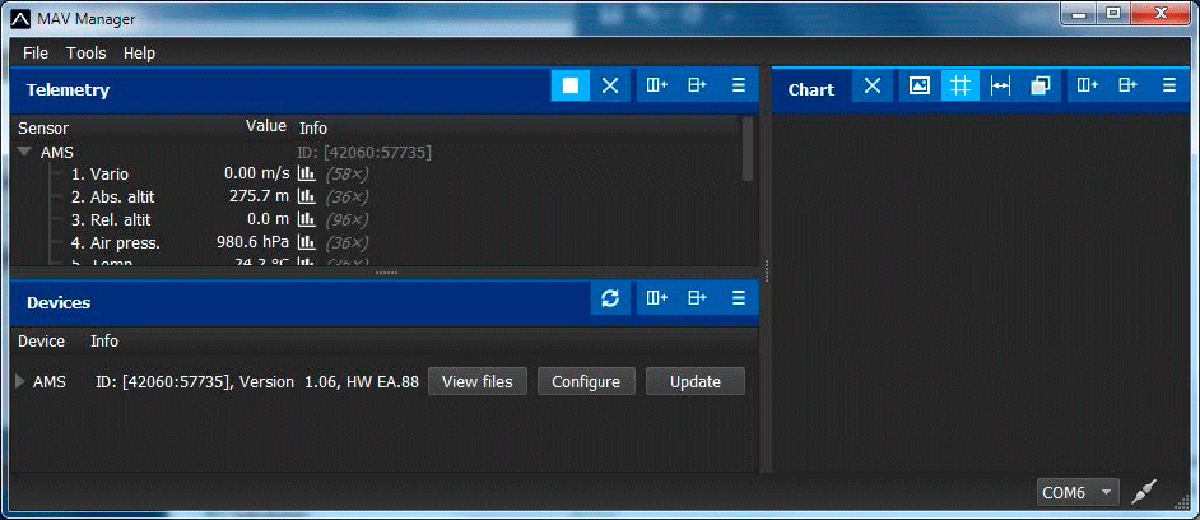Stop telemetry recording with the square button
Screen dimensions: 1200x520
click(x=570, y=86)
